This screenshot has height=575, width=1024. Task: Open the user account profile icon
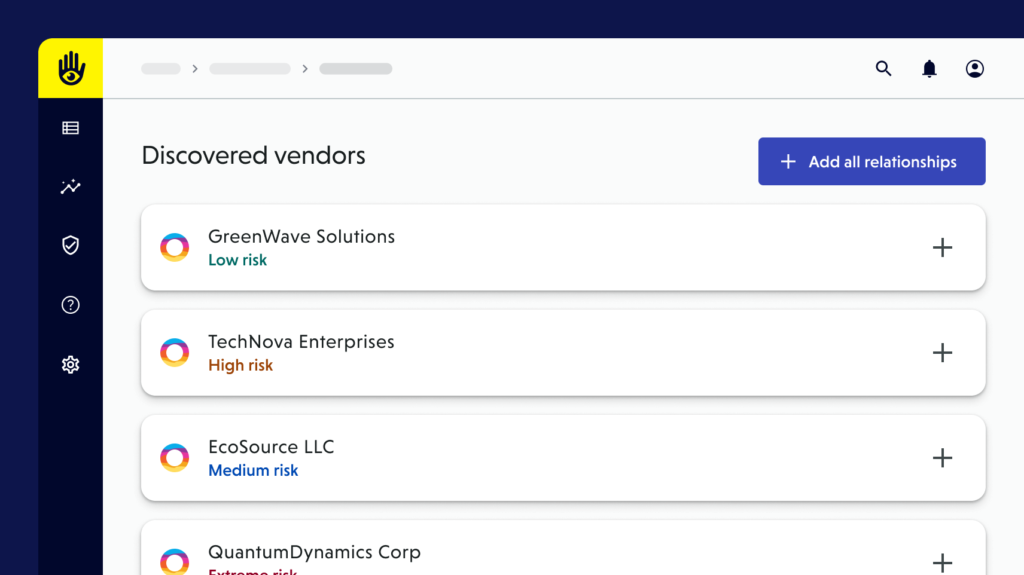click(974, 69)
